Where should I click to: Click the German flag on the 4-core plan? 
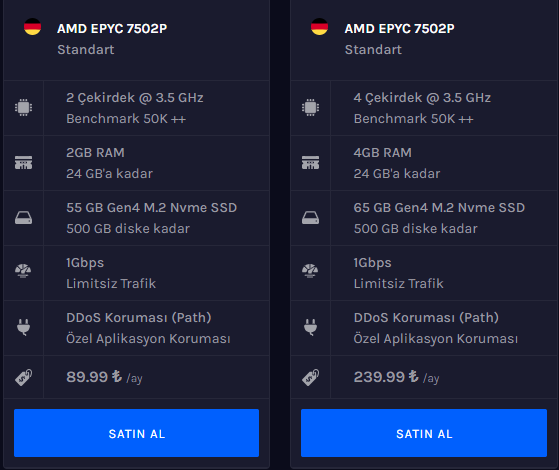pos(319,27)
